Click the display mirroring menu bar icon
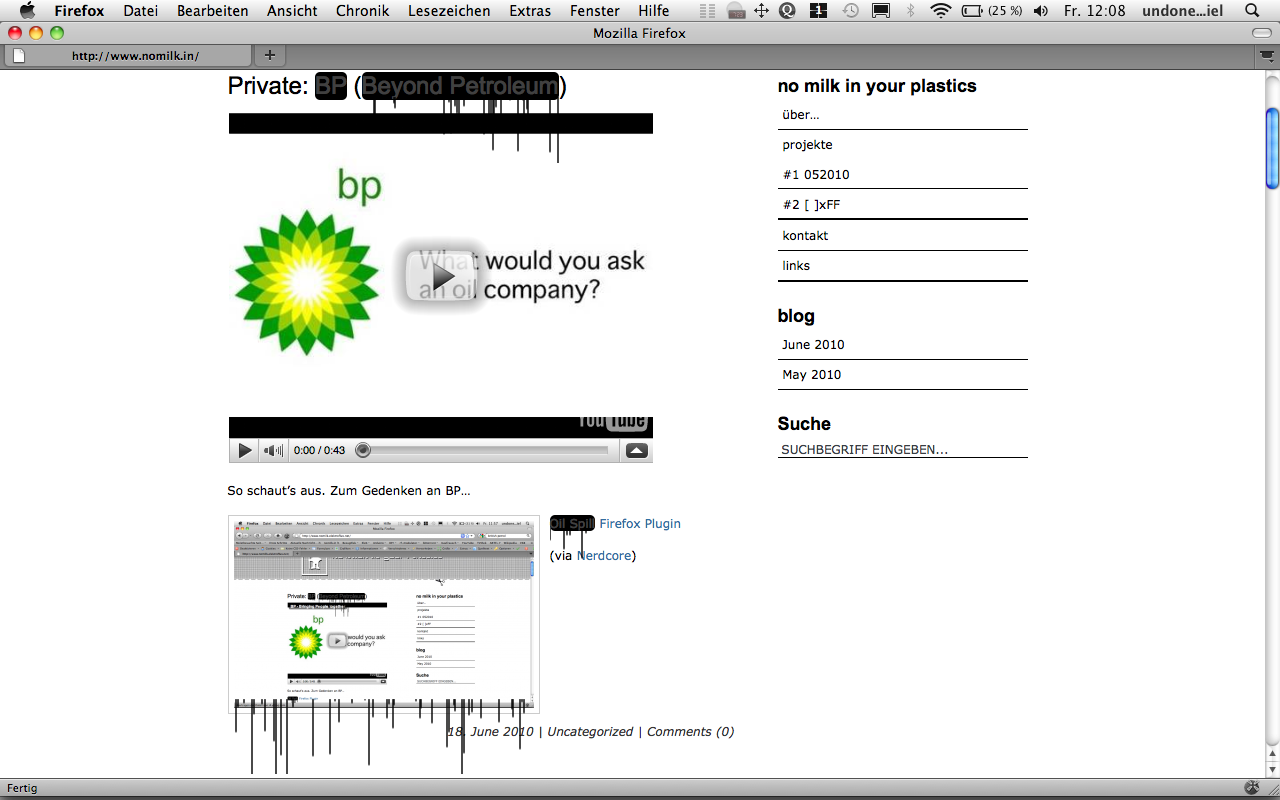This screenshot has width=1280, height=800. pyautogui.click(x=881, y=11)
